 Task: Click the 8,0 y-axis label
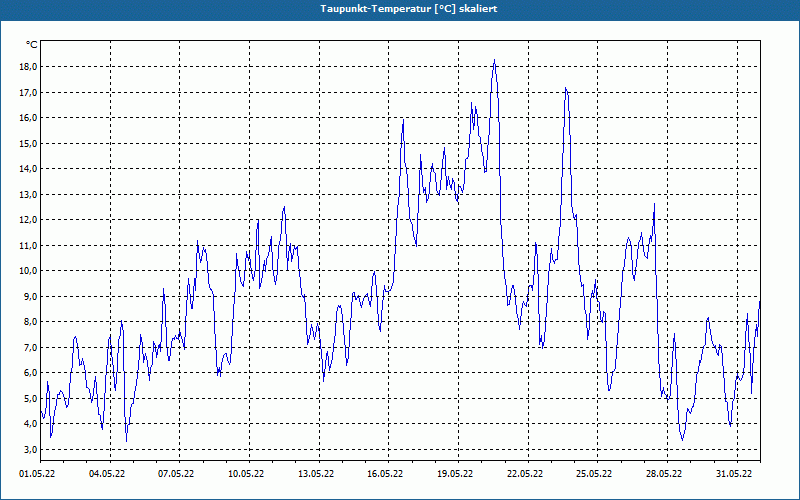30,322
